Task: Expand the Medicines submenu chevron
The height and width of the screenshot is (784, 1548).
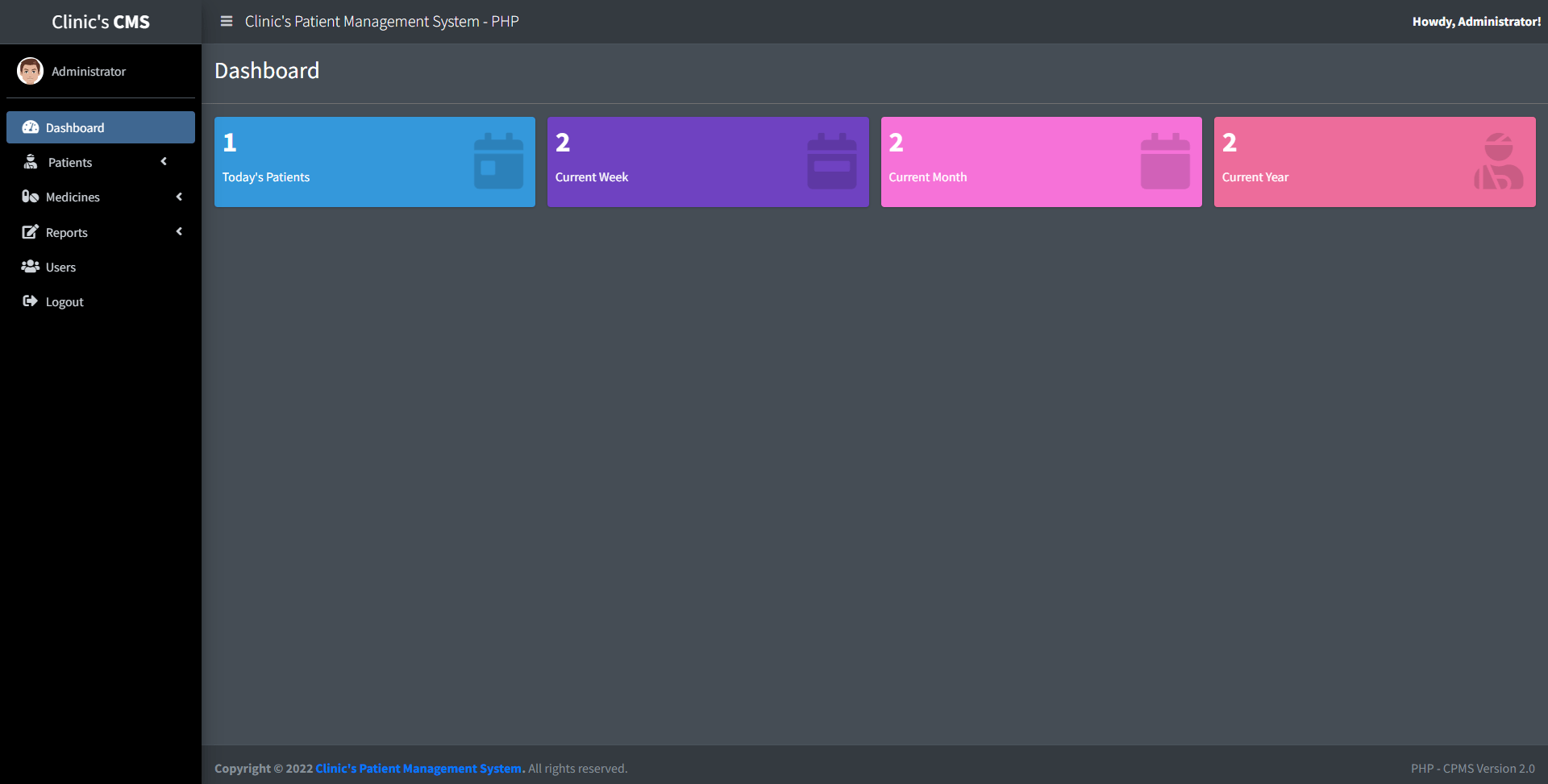Action: click(x=178, y=197)
